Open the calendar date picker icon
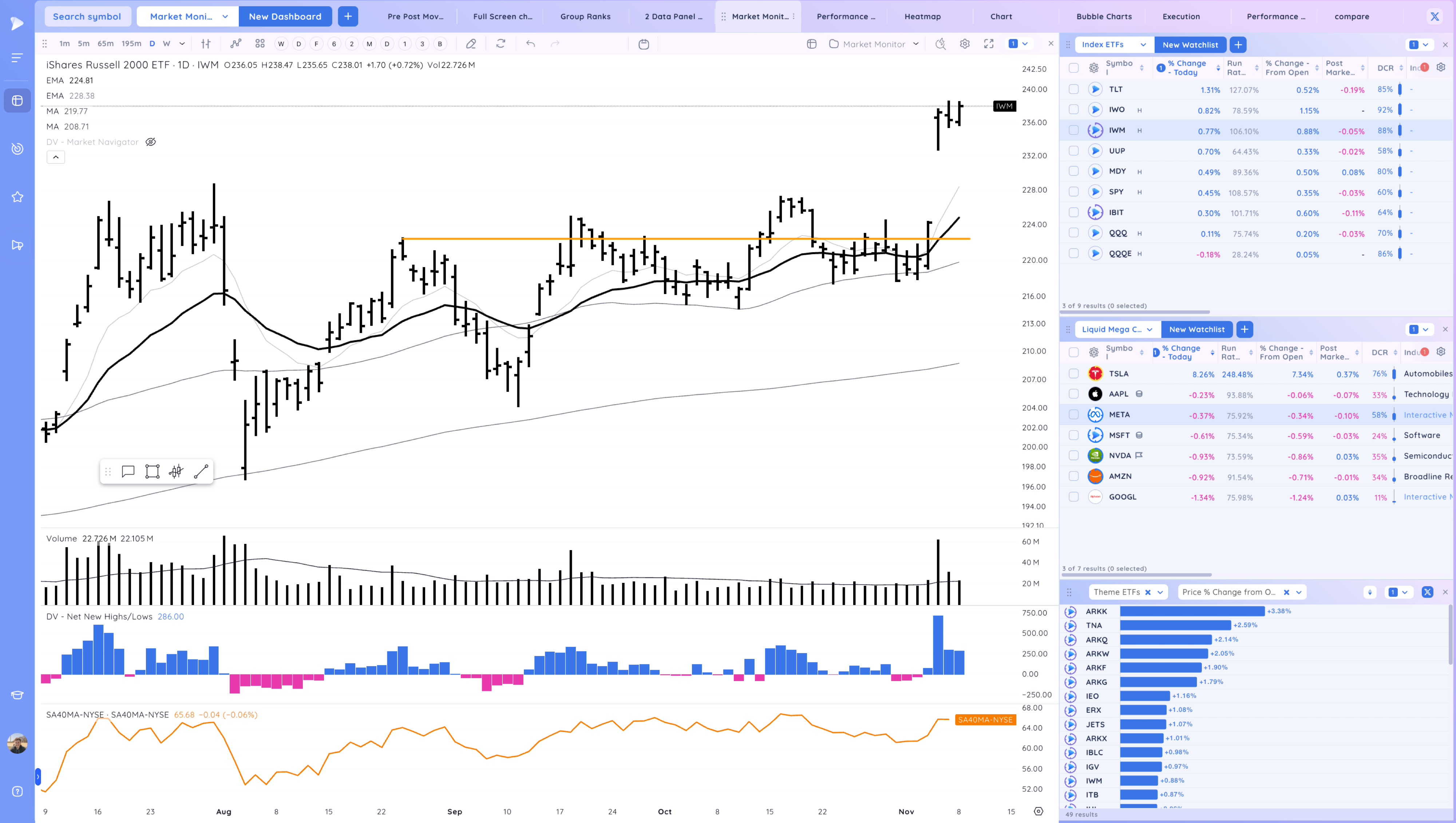 pyautogui.click(x=644, y=44)
